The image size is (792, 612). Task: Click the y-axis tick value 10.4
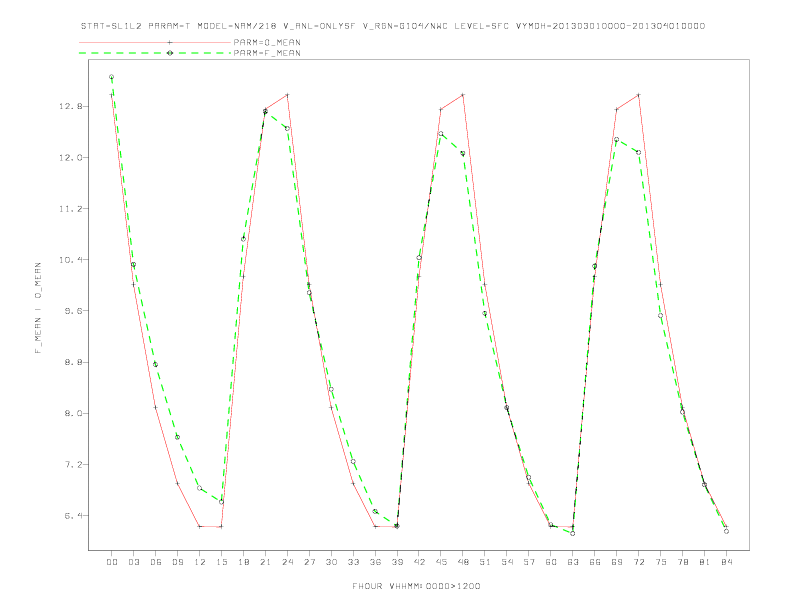pos(70,260)
